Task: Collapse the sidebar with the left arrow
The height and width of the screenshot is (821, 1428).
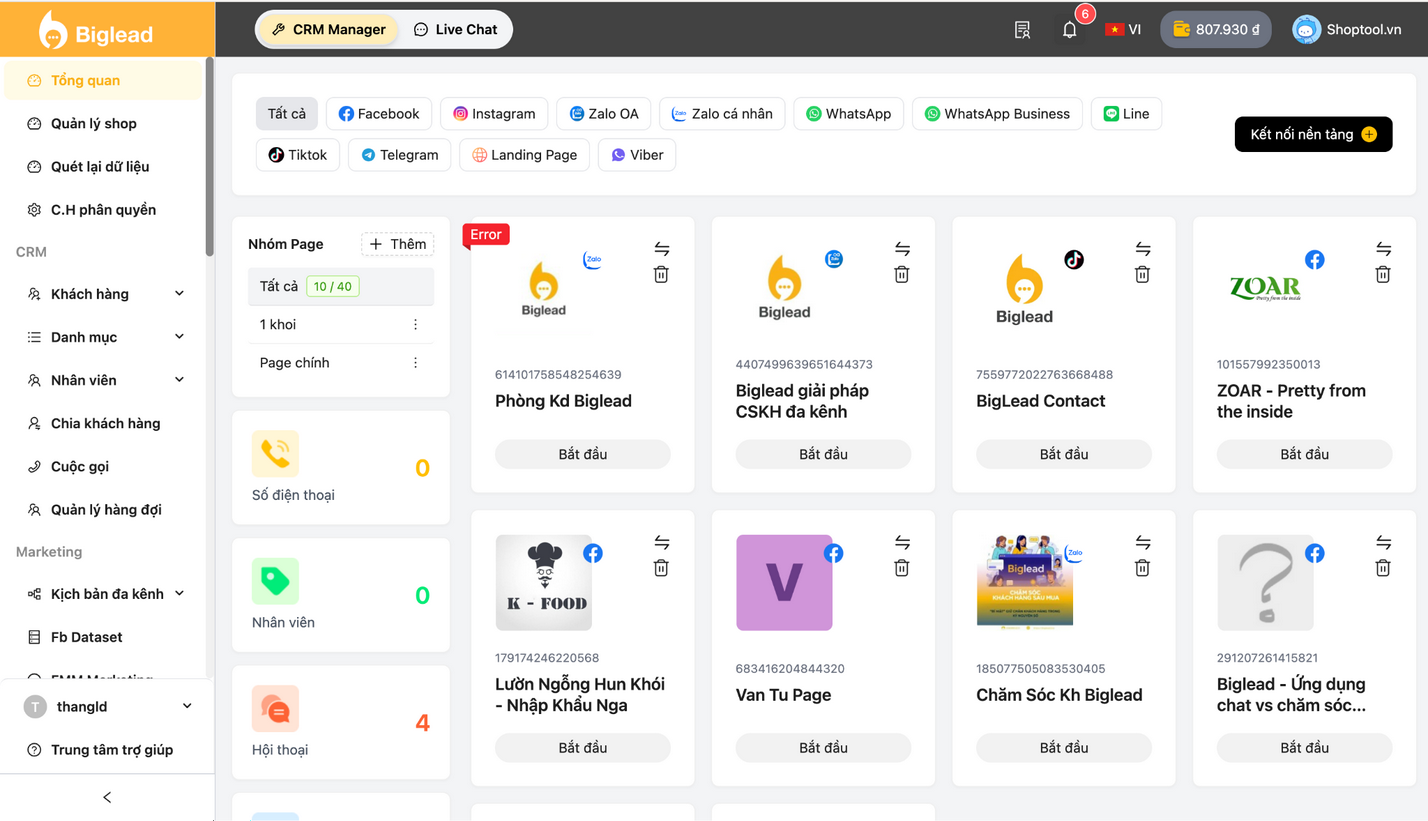Action: [x=107, y=798]
